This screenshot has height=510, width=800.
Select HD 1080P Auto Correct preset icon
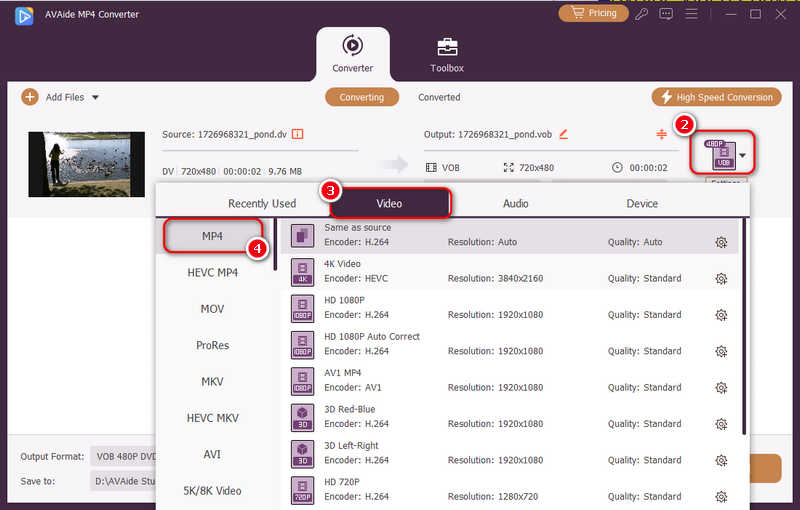[x=303, y=344]
